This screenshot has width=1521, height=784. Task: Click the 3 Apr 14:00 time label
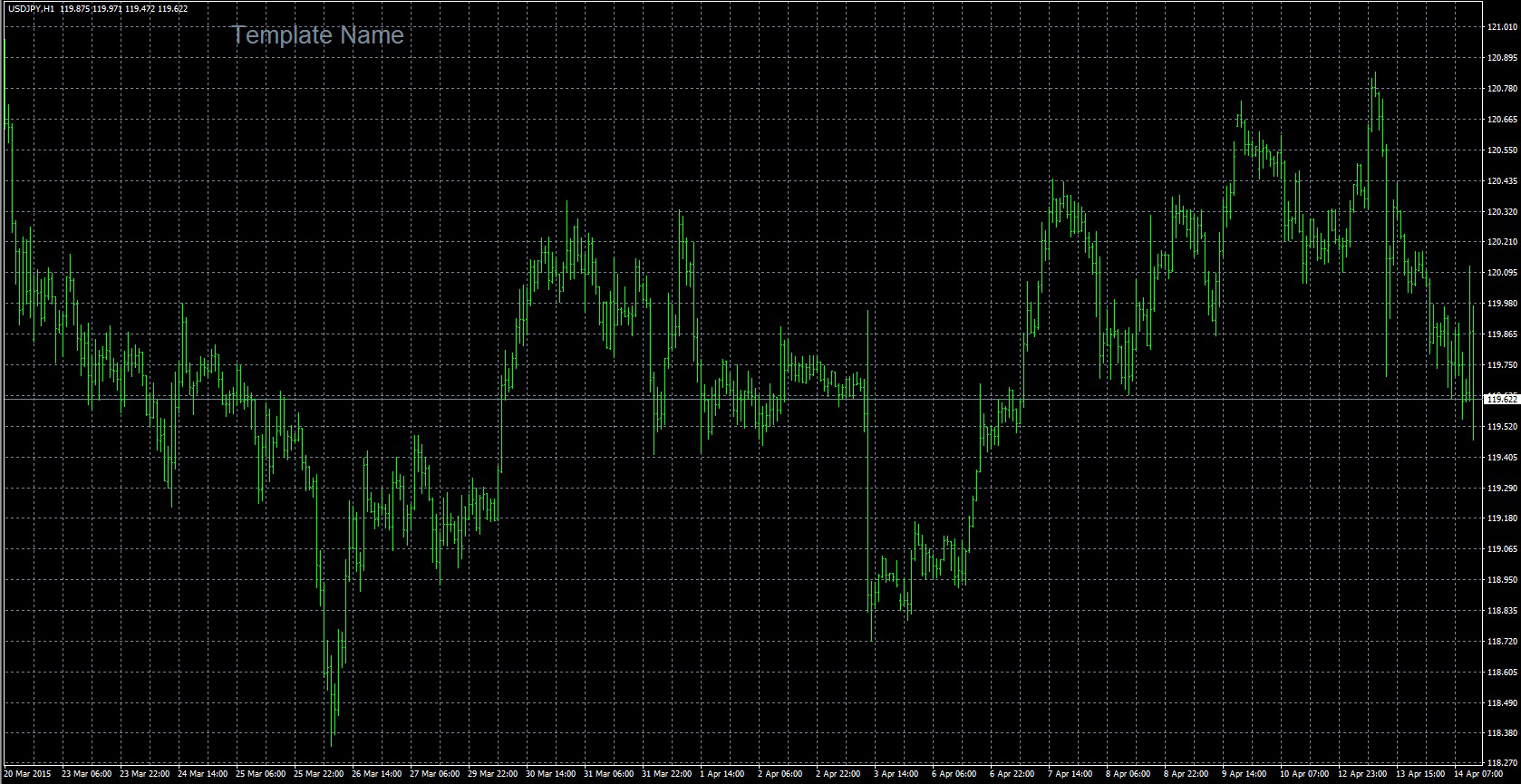click(896, 775)
